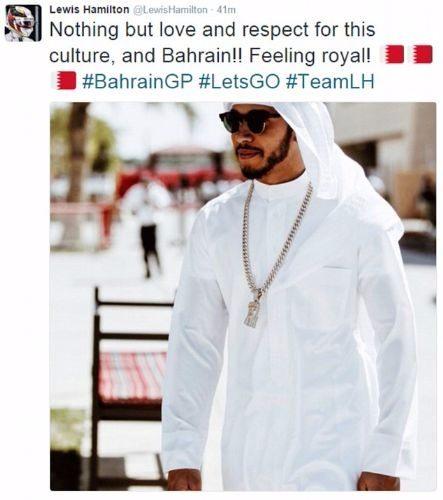Open the #BahrainGP hashtag

(x=137, y=82)
